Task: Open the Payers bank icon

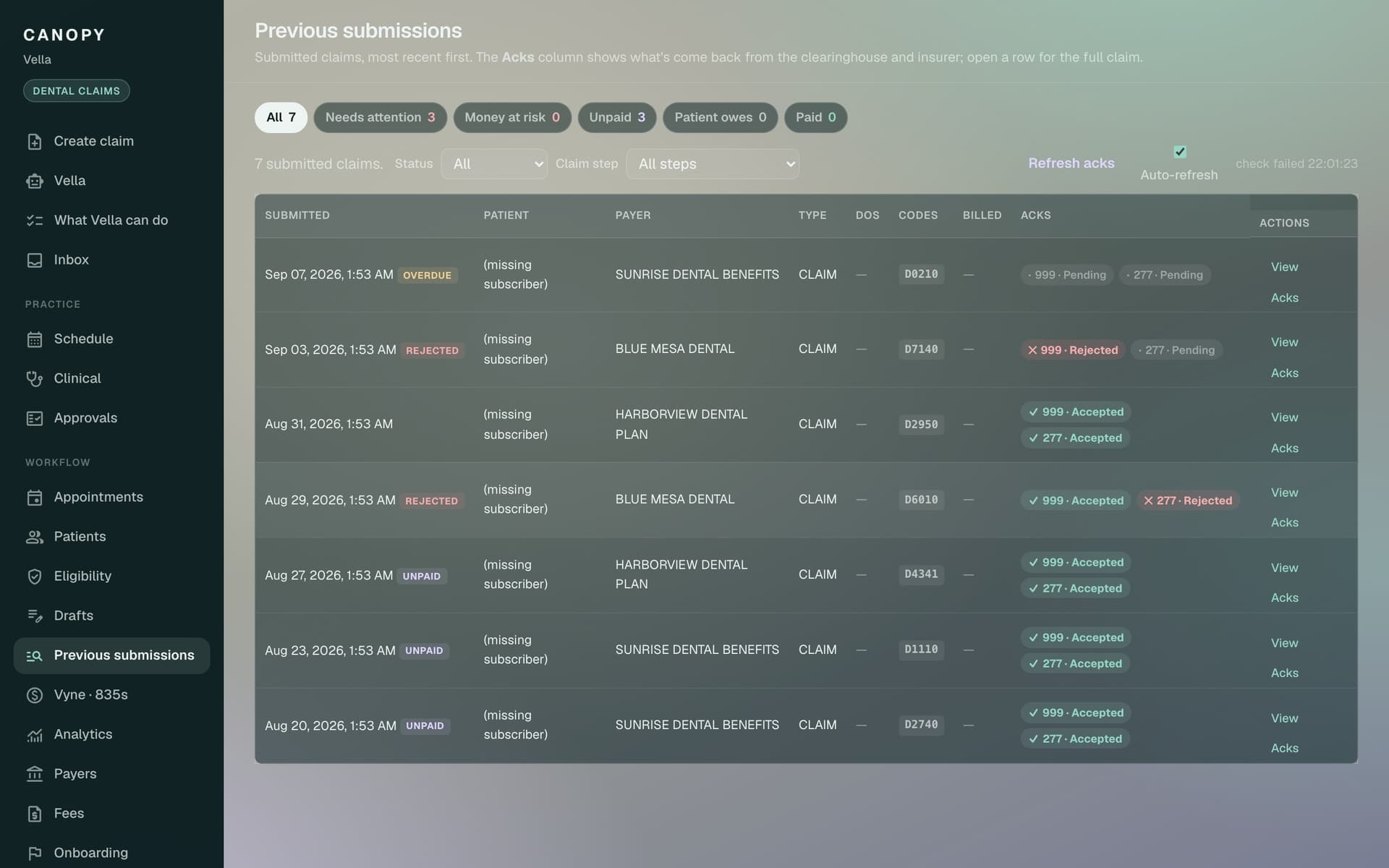Action: 35,774
